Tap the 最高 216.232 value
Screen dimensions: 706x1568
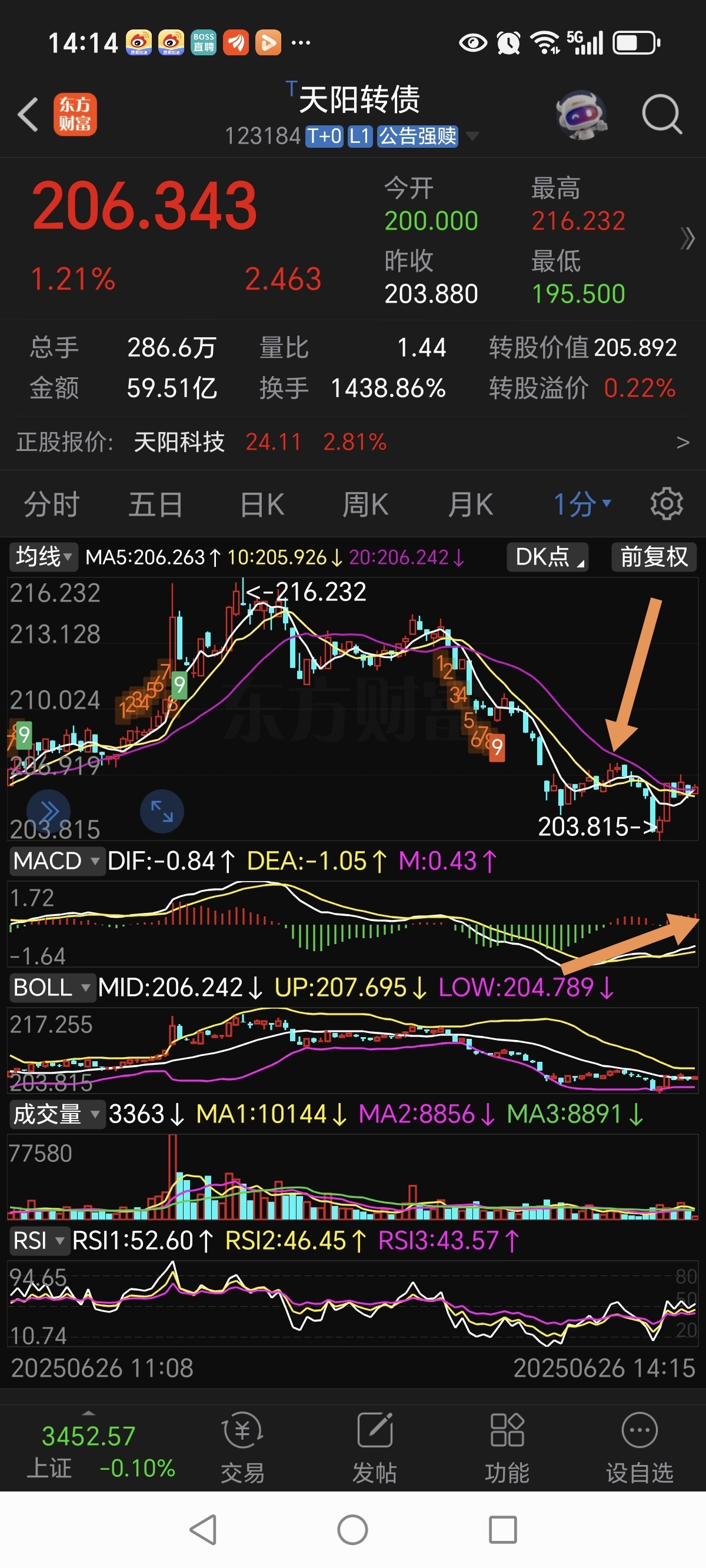(578, 220)
